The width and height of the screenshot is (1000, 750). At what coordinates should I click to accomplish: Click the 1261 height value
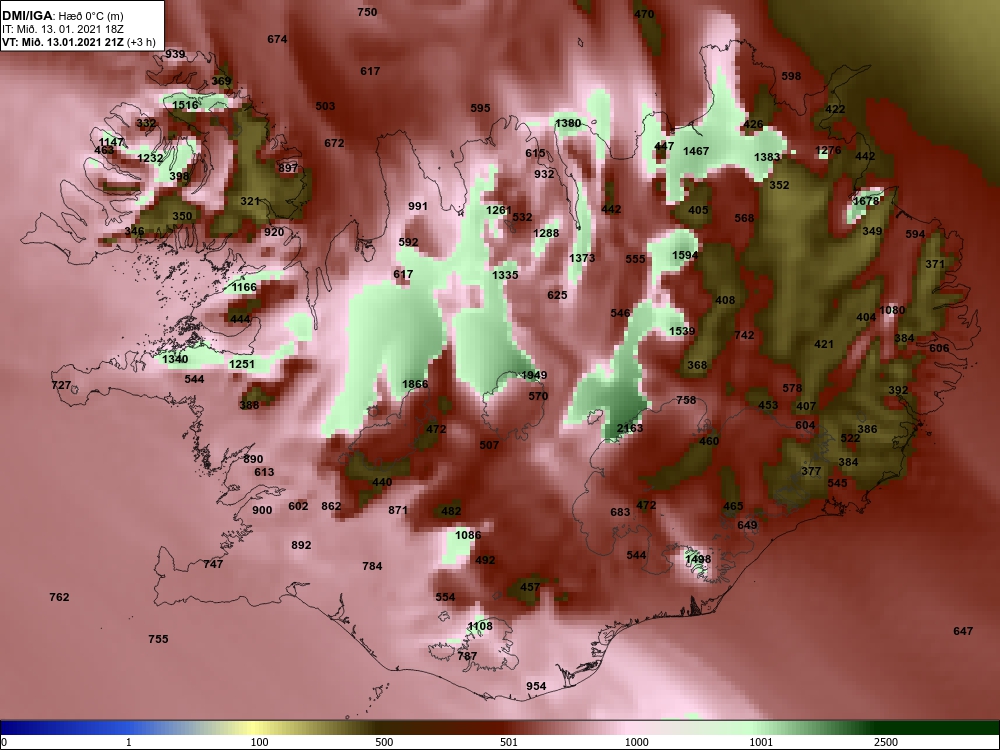[x=499, y=210]
